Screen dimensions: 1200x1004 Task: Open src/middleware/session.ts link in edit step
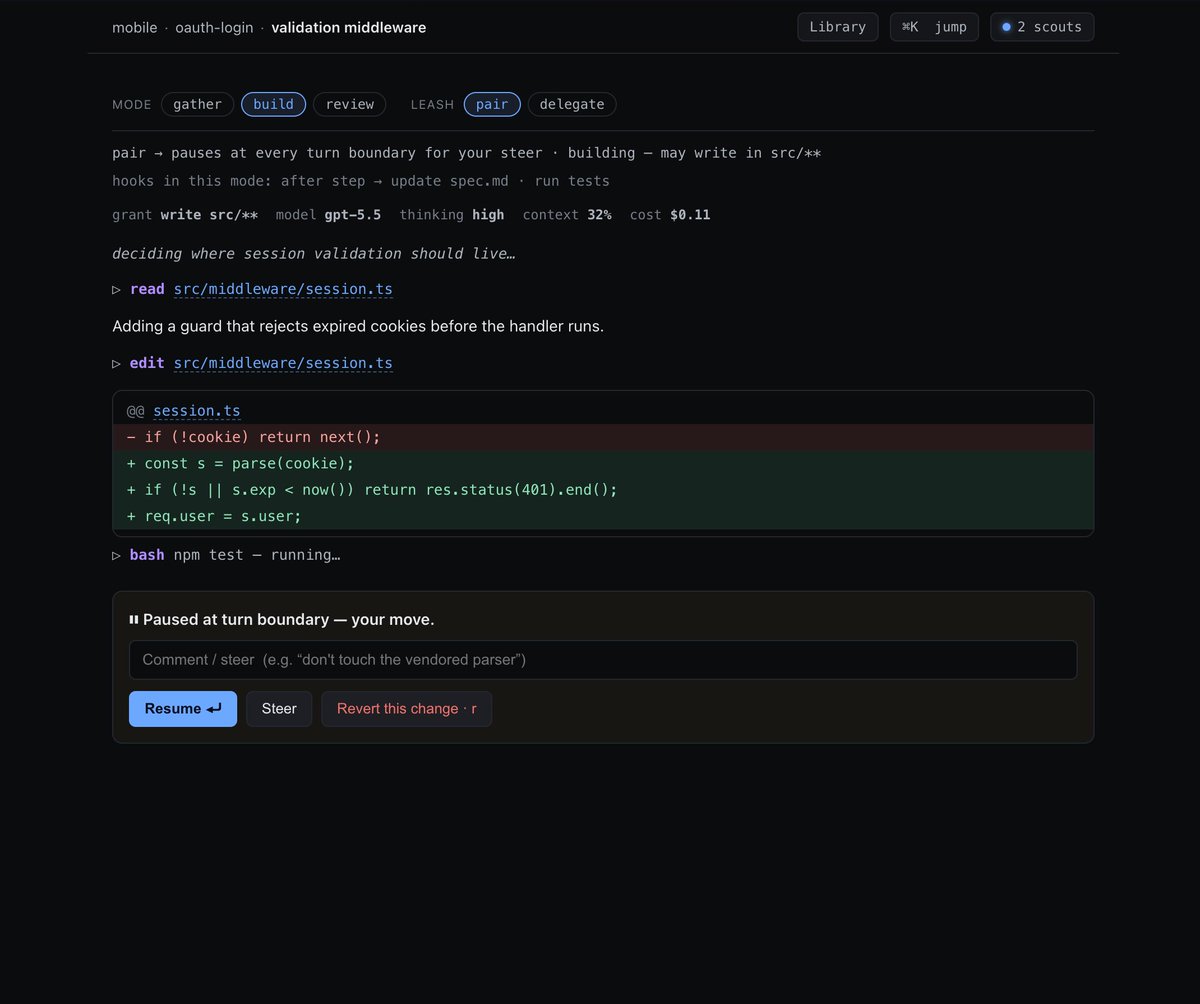[x=283, y=363]
